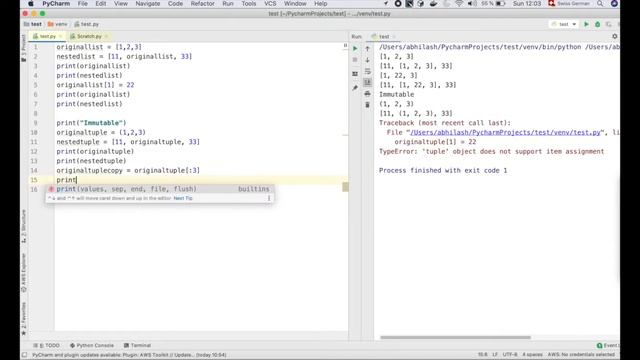Open the Refactor menu
The width and height of the screenshot is (640, 360).
pos(202,4)
